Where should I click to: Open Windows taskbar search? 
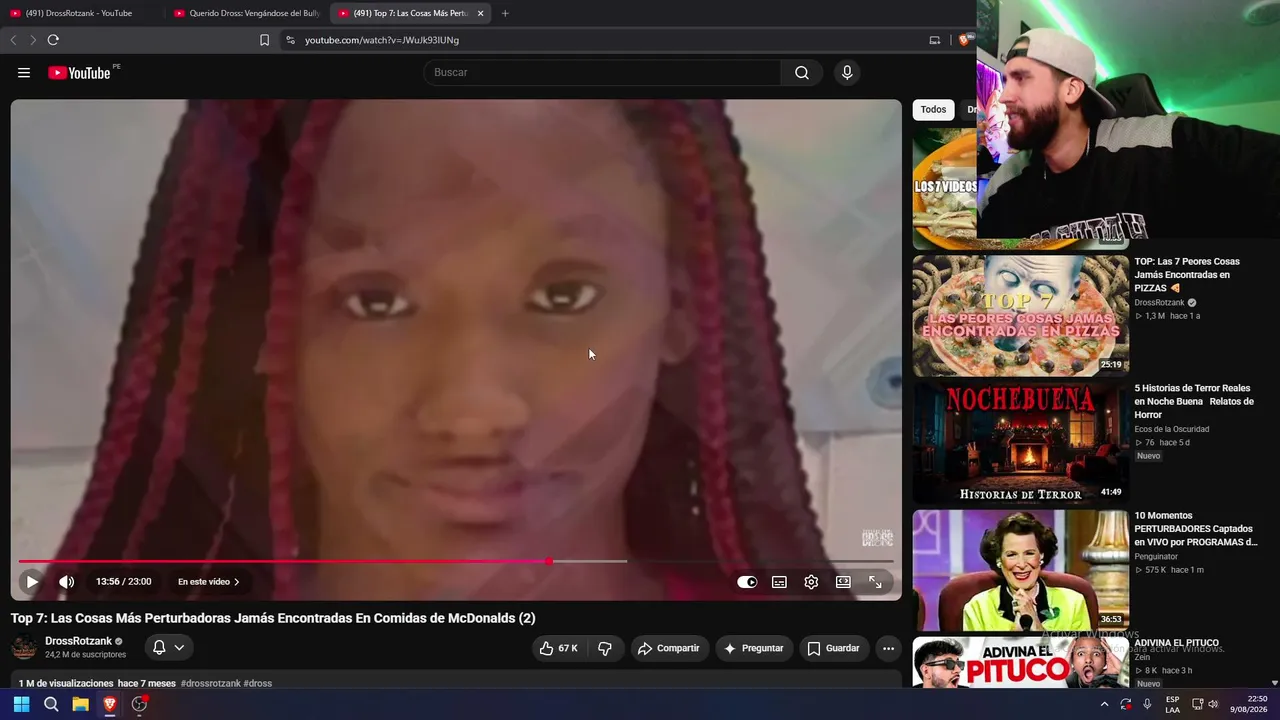(51, 704)
